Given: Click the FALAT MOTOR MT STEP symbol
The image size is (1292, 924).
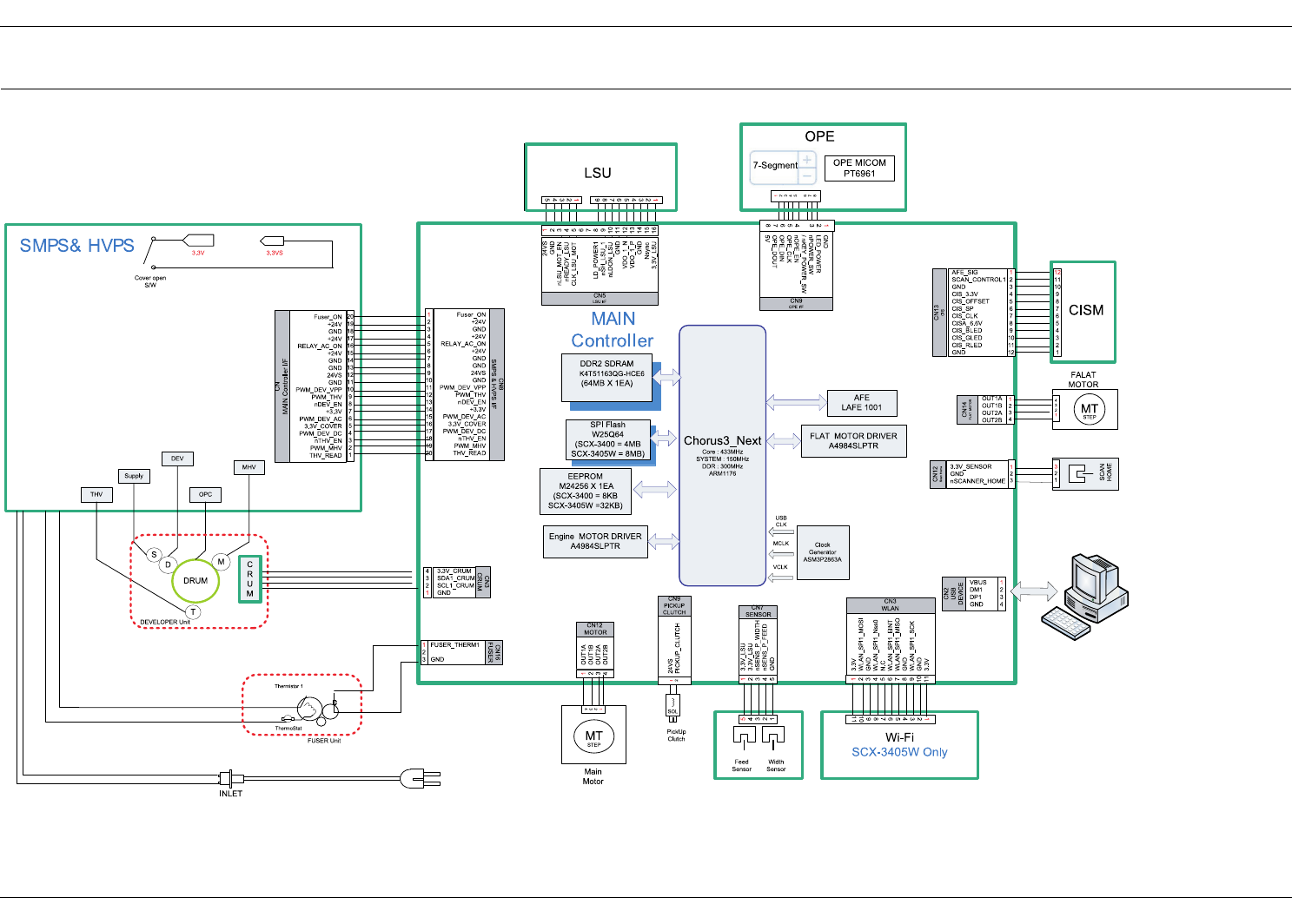Looking at the screenshot, I should coord(1090,409).
